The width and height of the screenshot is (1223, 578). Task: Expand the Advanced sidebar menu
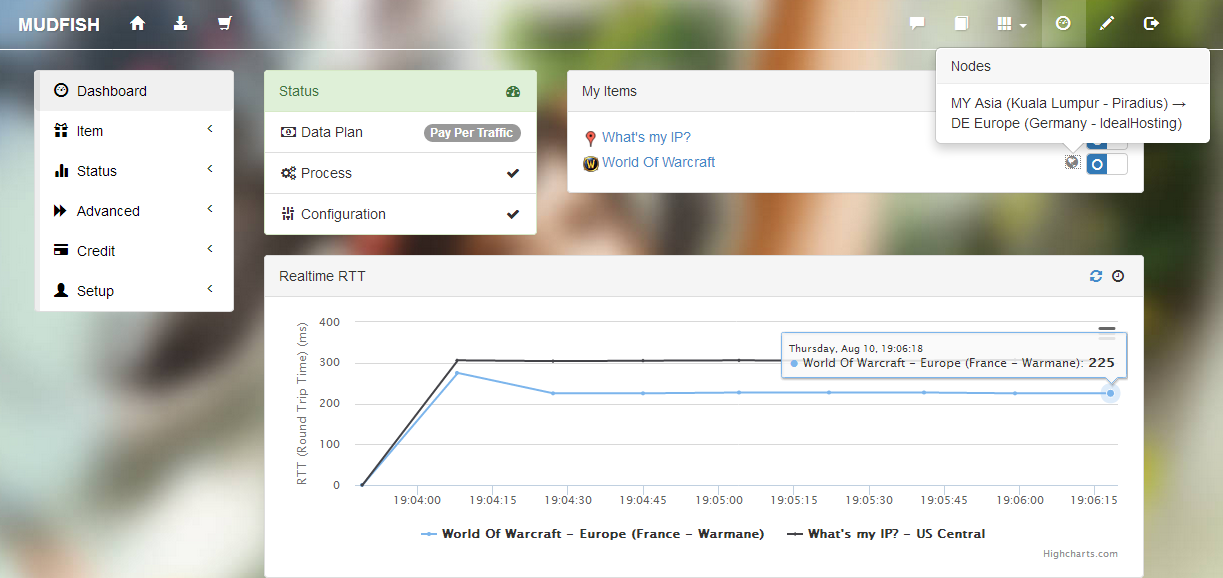click(134, 211)
